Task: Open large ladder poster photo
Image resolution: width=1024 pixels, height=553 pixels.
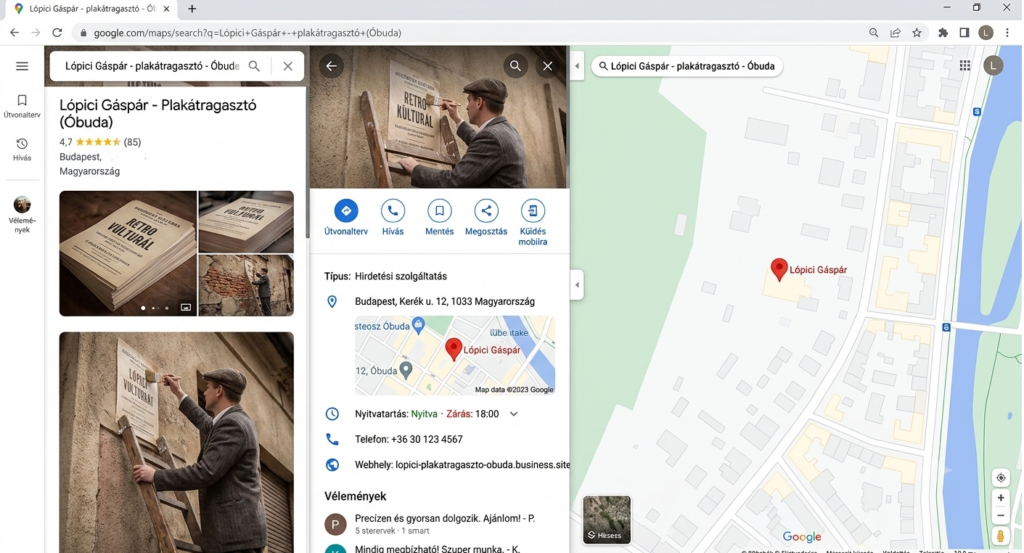Action: click(176, 442)
